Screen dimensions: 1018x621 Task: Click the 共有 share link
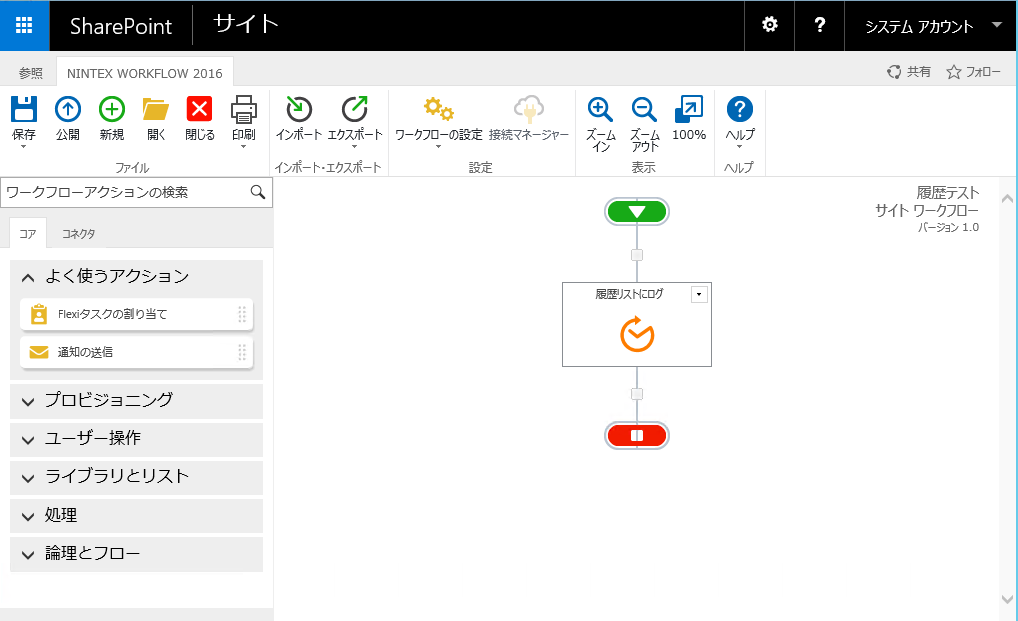909,72
